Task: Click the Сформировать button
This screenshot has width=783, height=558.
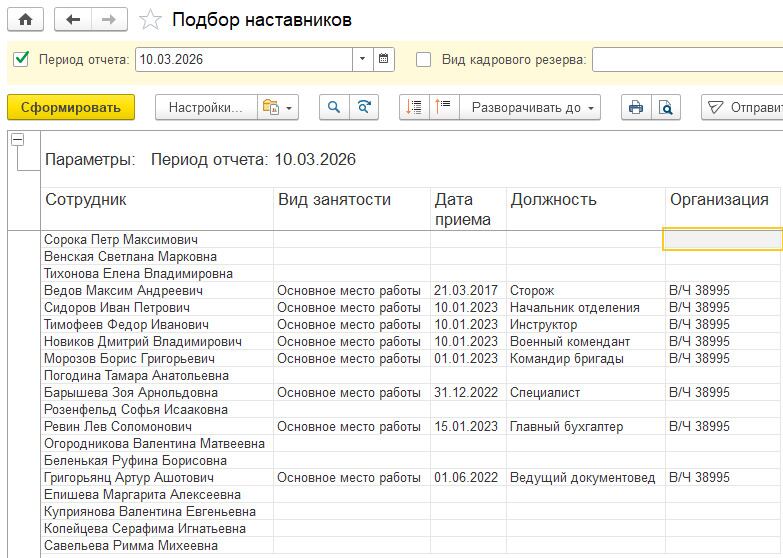Action: (70, 107)
